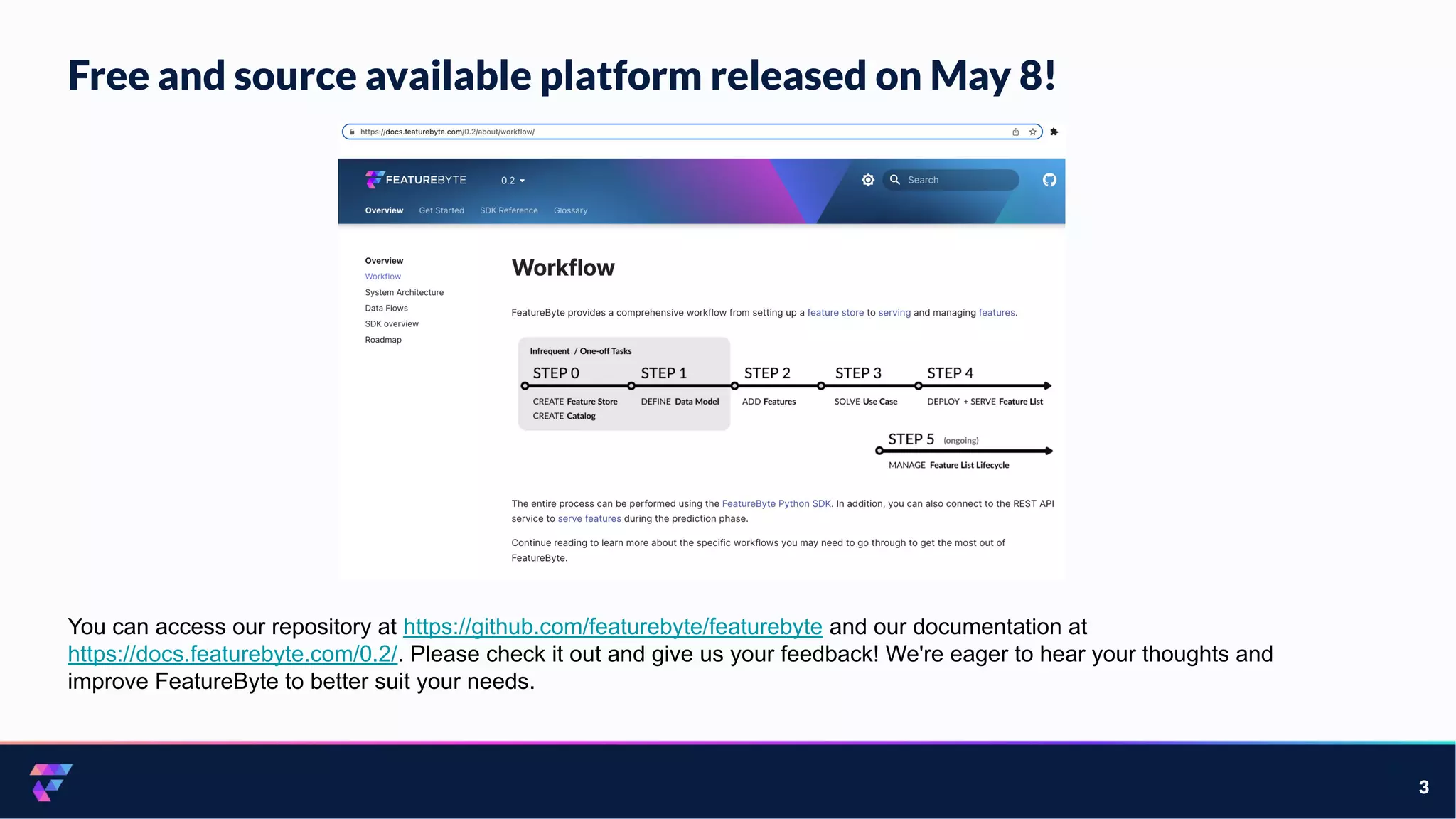Open System Architecture in sidebar
This screenshot has height=819, width=1456.
click(405, 292)
